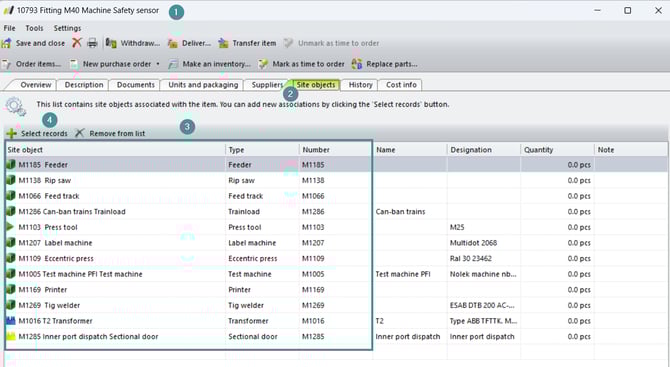Screen dimensions: 670x367
Task: Click Deliver... button text
Action: pyautogui.click(x=196, y=43)
